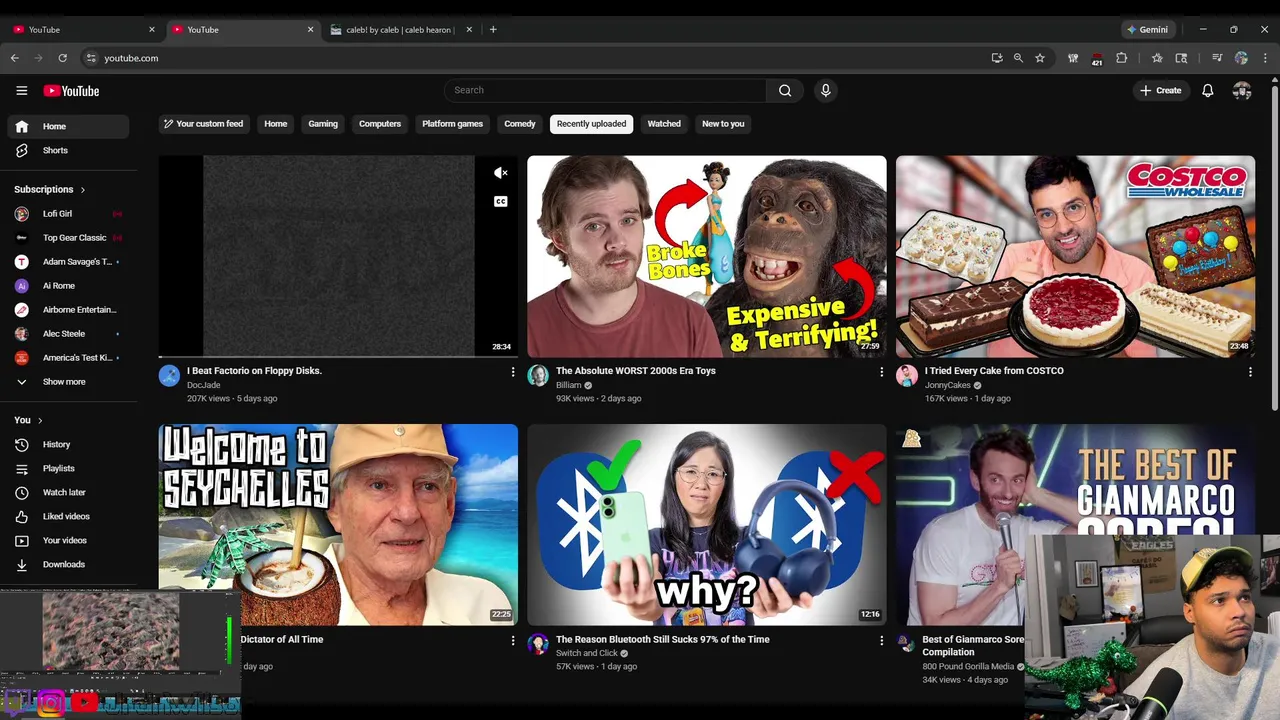Toggle closed captions on Factorio preview
The image size is (1280, 720).
coord(501,201)
